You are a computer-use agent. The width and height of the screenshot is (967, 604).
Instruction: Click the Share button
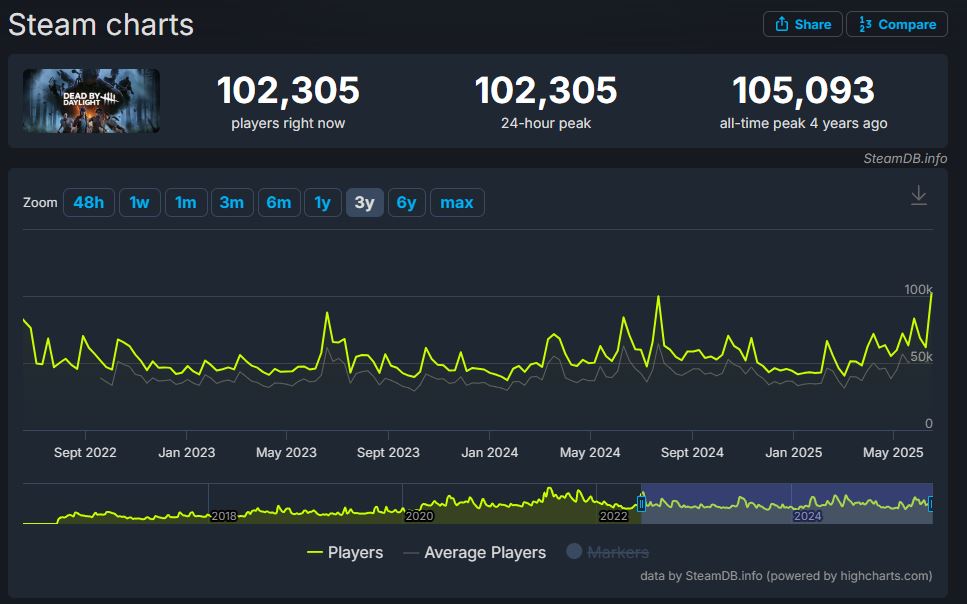point(802,24)
